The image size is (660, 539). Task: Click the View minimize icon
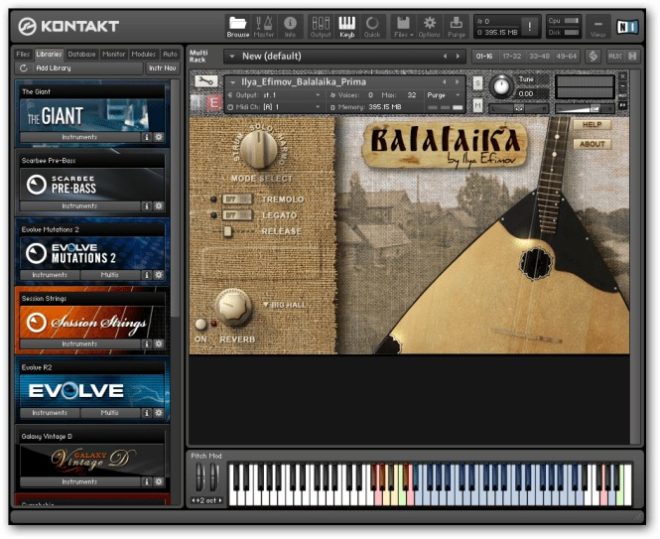(598, 27)
